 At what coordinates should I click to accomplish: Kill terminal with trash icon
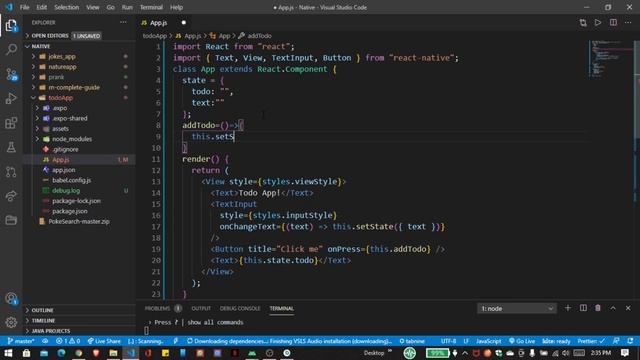coord(598,308)
